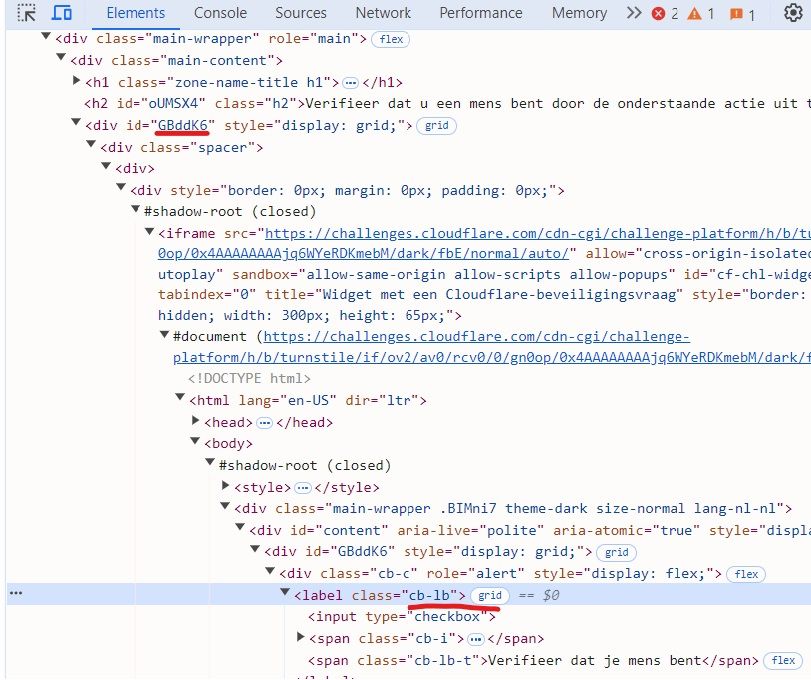Expand the style element node
Image resolution: width=811 pixels, height=680 pixels.
pyautogui.click(x=226, y=487)
